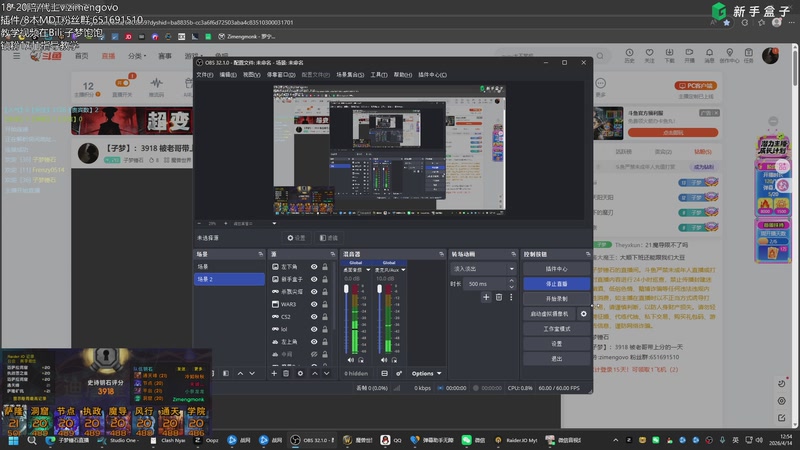Adjust the 500 ms duration stepper
The image size is (800, 450).
tap(511, 284)
